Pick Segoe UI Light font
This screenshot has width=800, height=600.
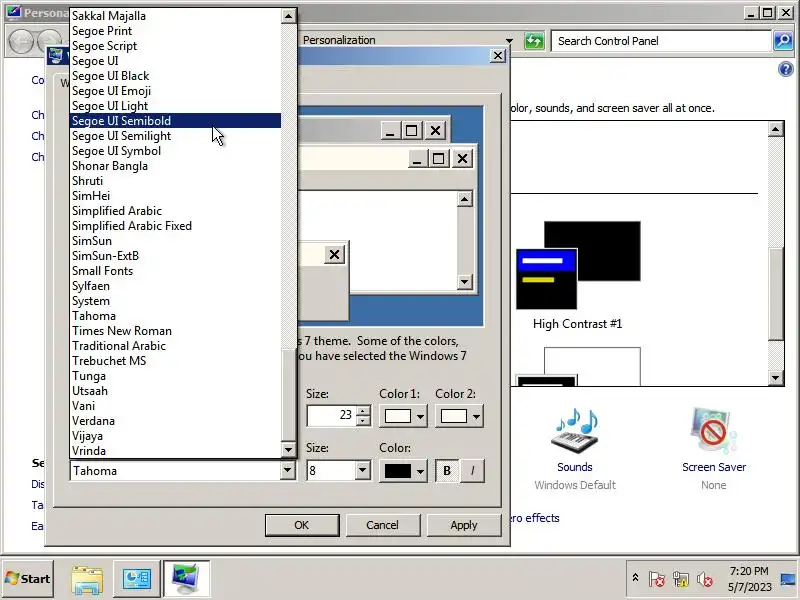pos(175,106)
